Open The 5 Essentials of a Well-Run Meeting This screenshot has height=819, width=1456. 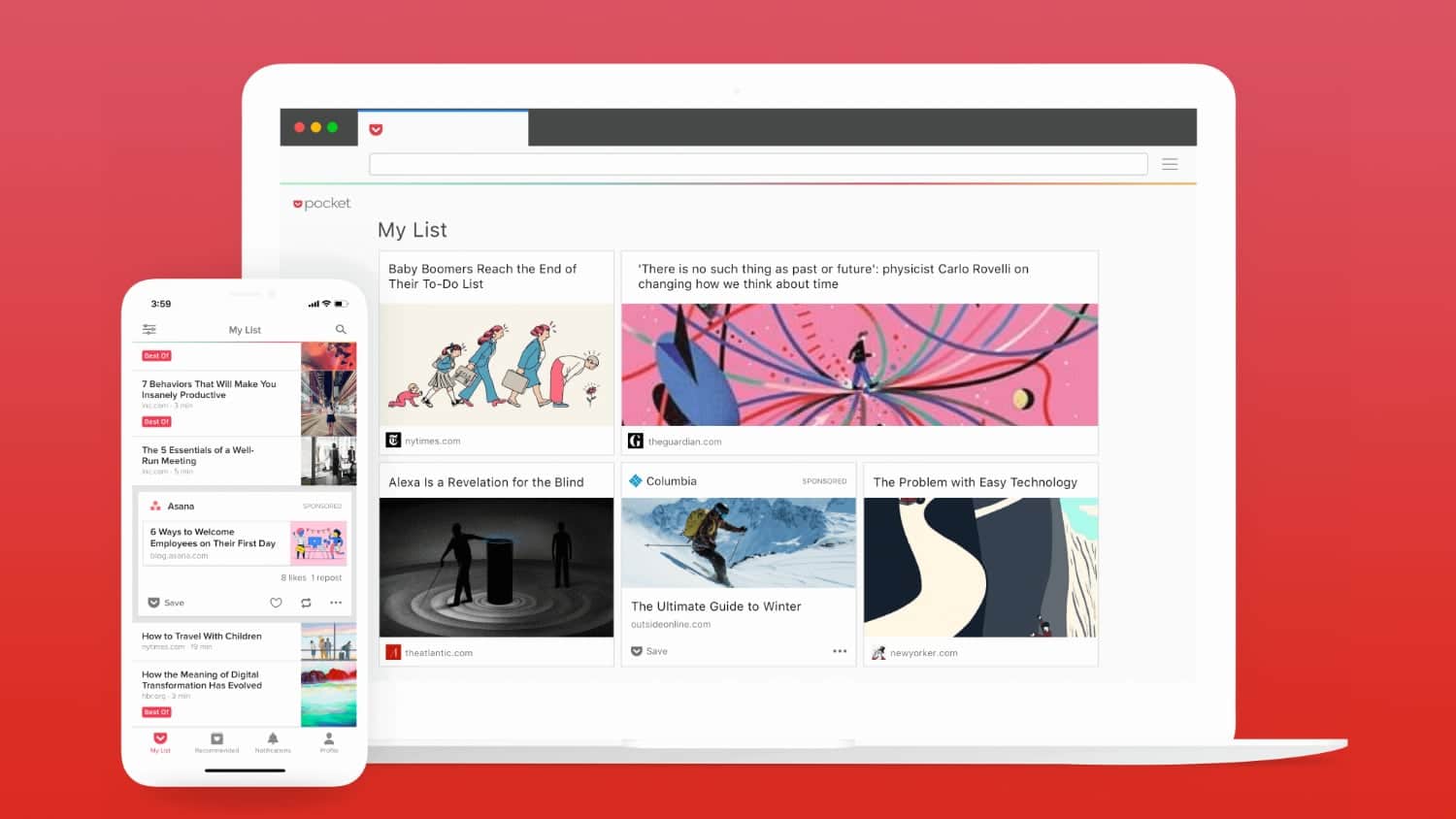pyautogui.click(x=198, y=455)
